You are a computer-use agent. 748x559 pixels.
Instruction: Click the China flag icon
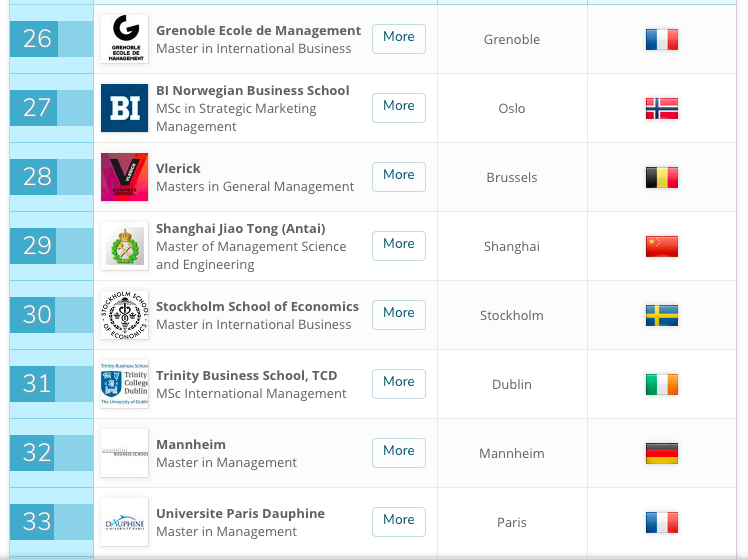click(662, 246)
